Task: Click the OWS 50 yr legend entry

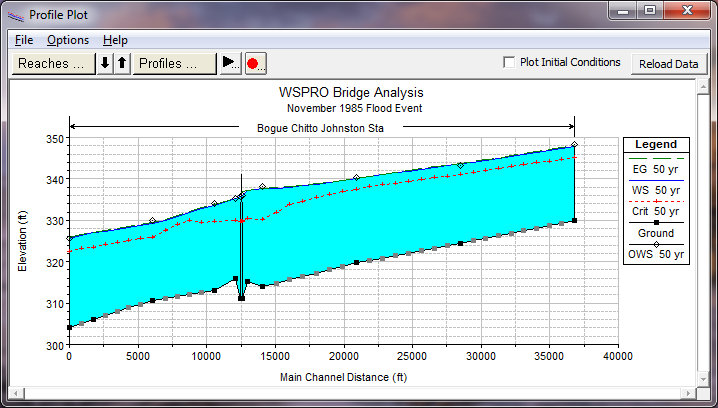Action: pyautogui.click(x=658, y=254)
